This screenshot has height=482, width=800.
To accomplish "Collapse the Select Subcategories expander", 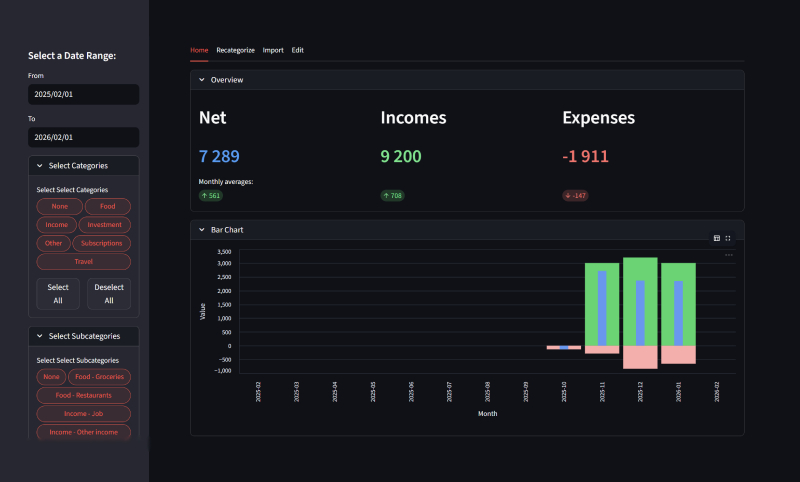I will [x=84, y=336].
